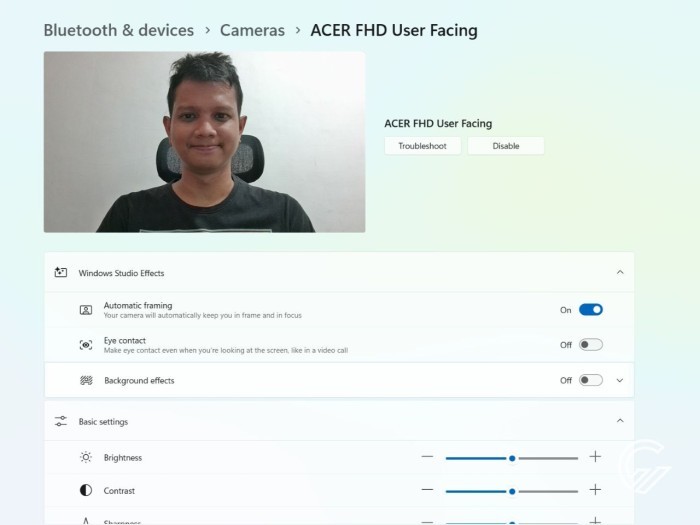700x525 pixels.
Task: Click the Windows Studio Effects header text
Action: coord(121,273)
